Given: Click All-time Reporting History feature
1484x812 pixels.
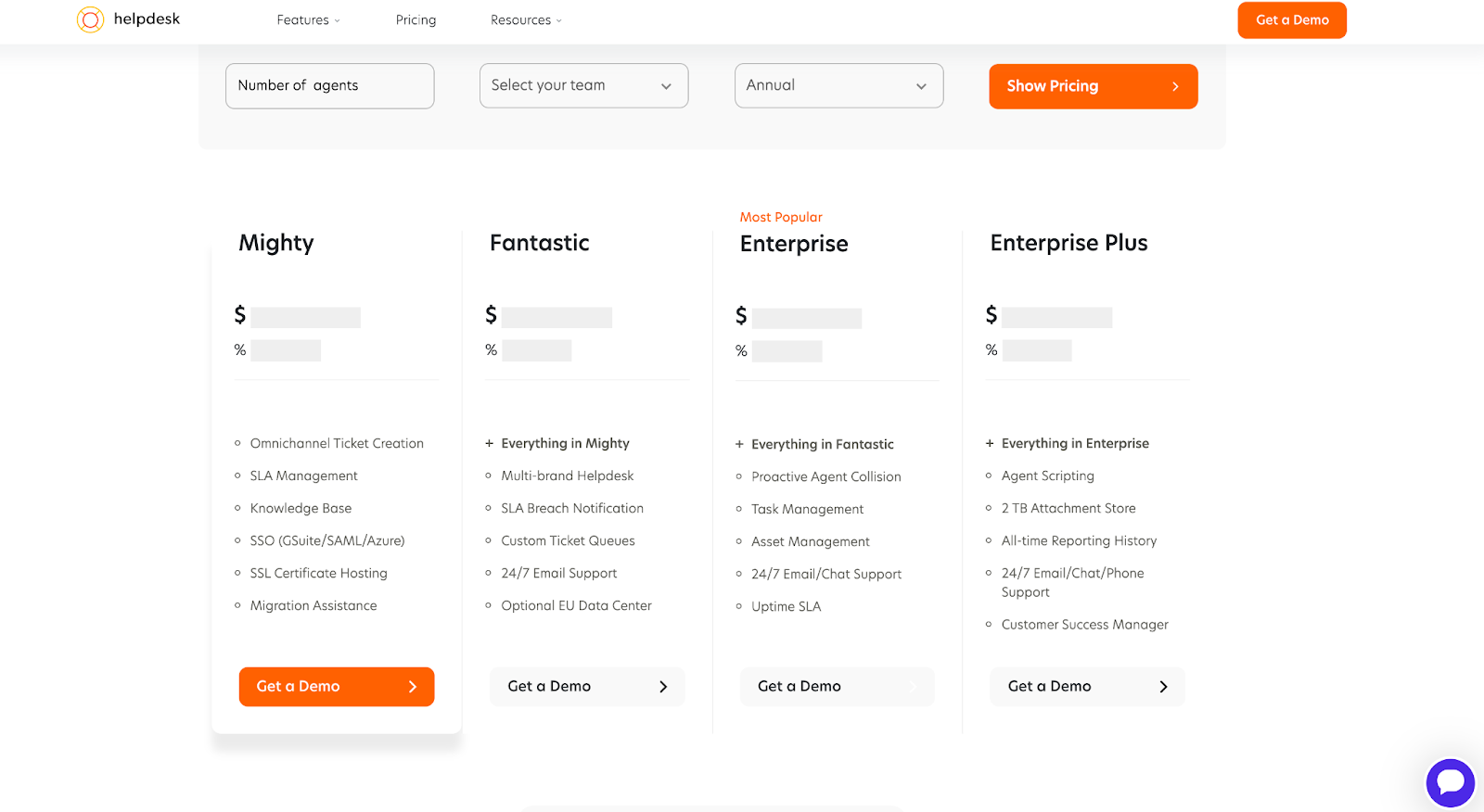Looking at the screenshot, I should tap(1079, 541).
